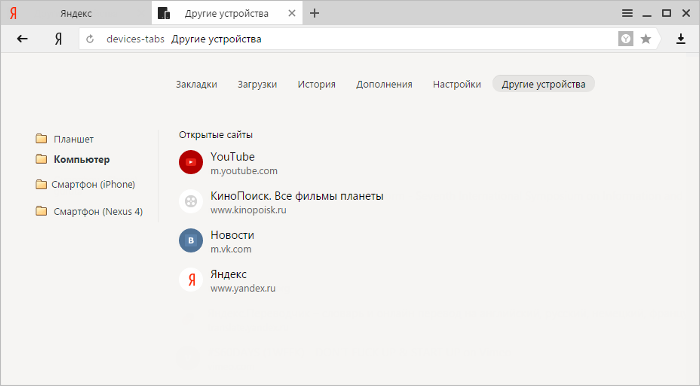The height and width of the screenshot is (386, 700).
Task: Click the Яндекс site icon in list
Action: tap(191, 279)
